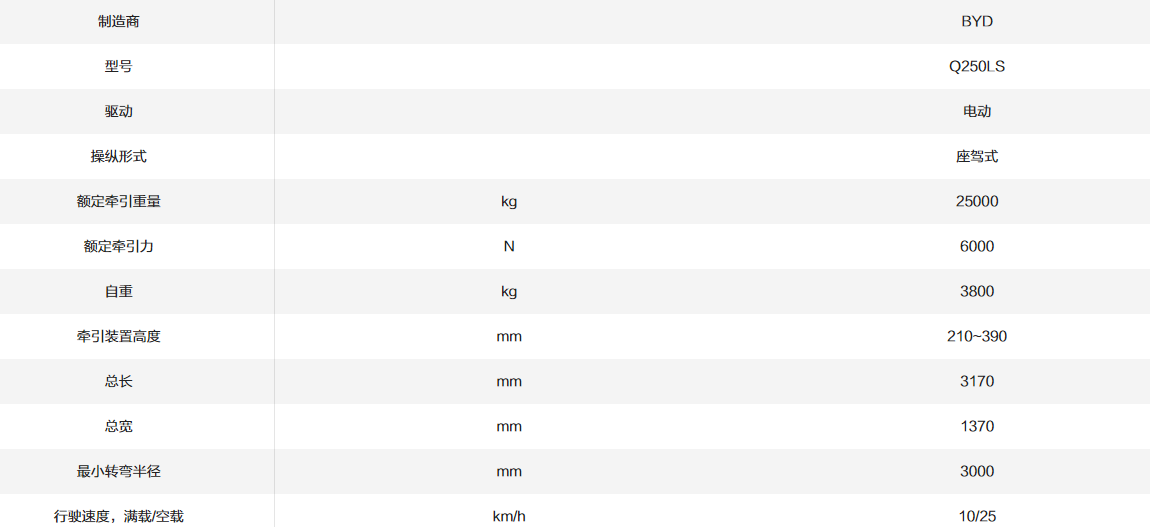Select the 3800 self-weight value
Image resolution: width=1150 pixels, height=527 pixels.
[x=976, y=291]
